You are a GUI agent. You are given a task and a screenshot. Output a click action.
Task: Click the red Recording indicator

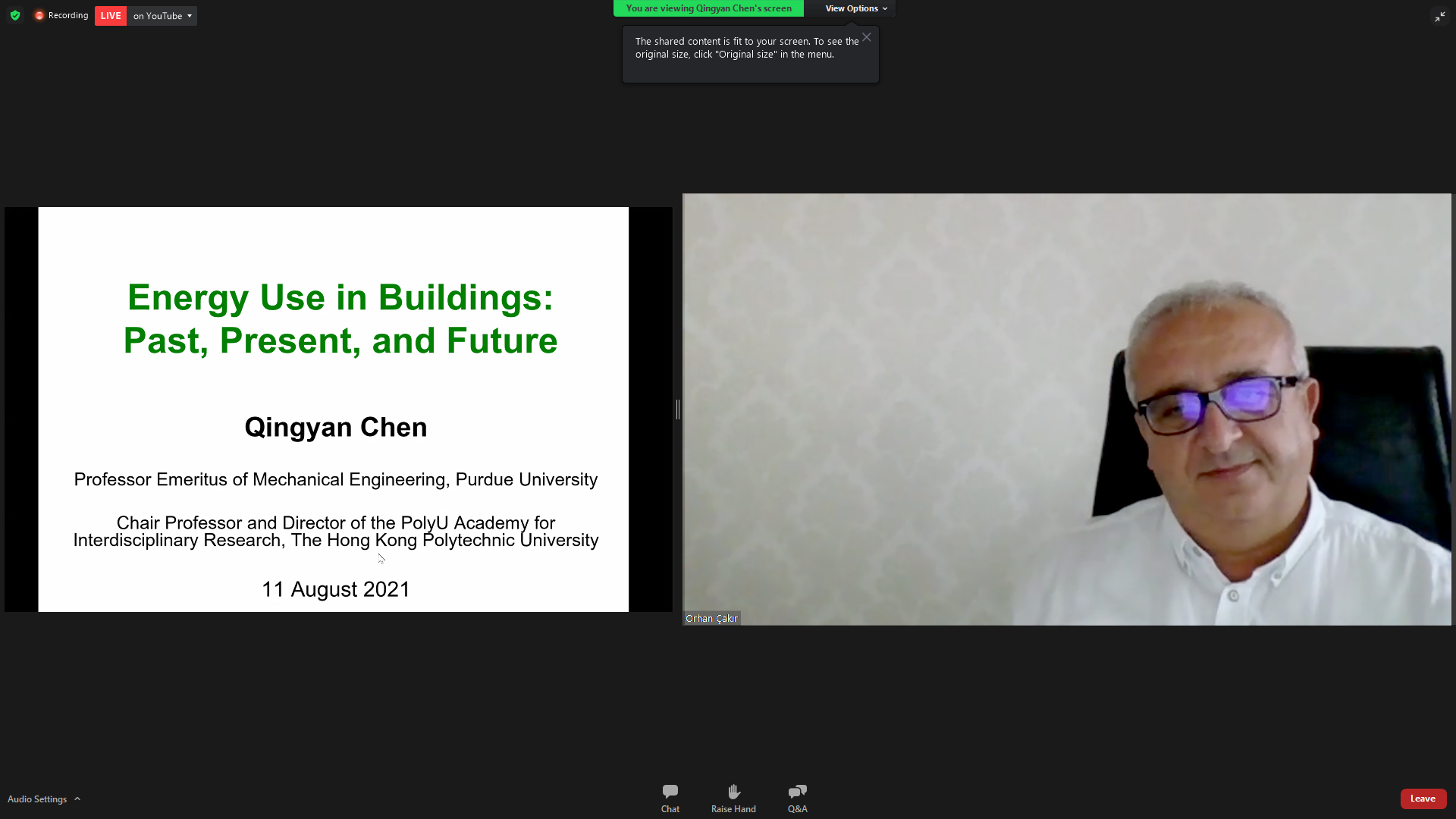point(61,15)
